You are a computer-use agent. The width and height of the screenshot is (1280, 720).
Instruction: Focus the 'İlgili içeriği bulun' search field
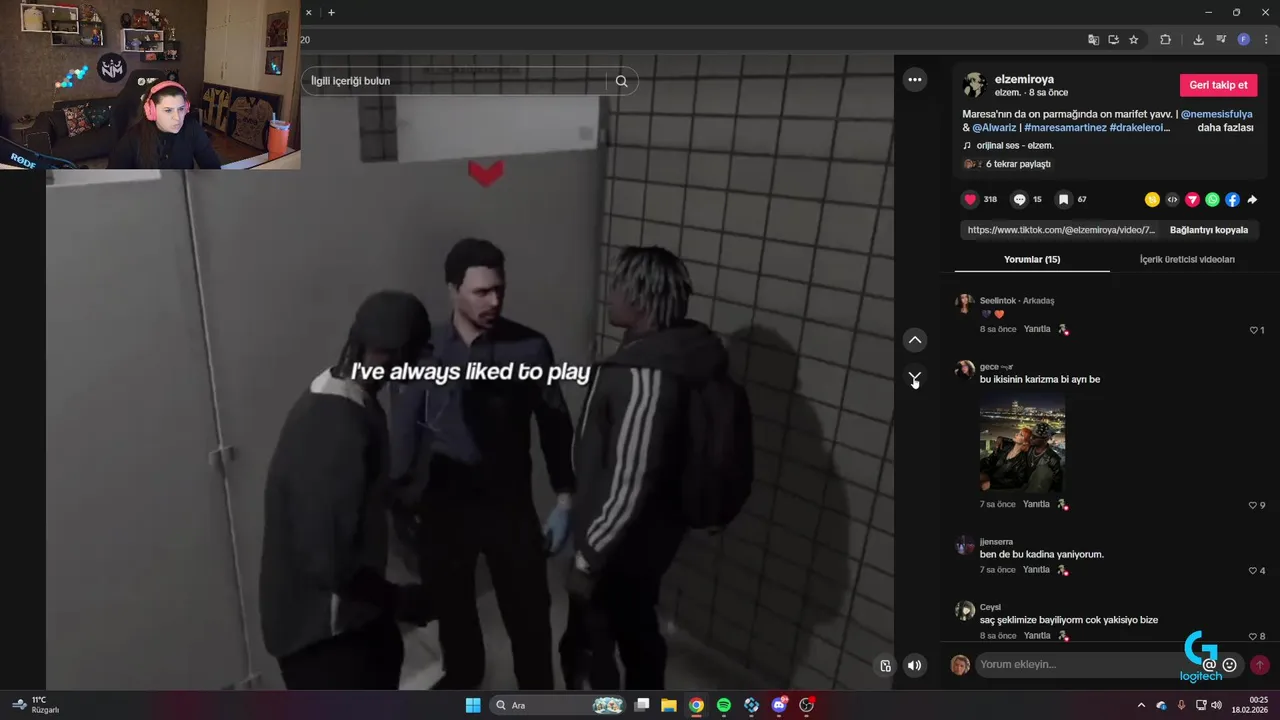tap(456, 81)
